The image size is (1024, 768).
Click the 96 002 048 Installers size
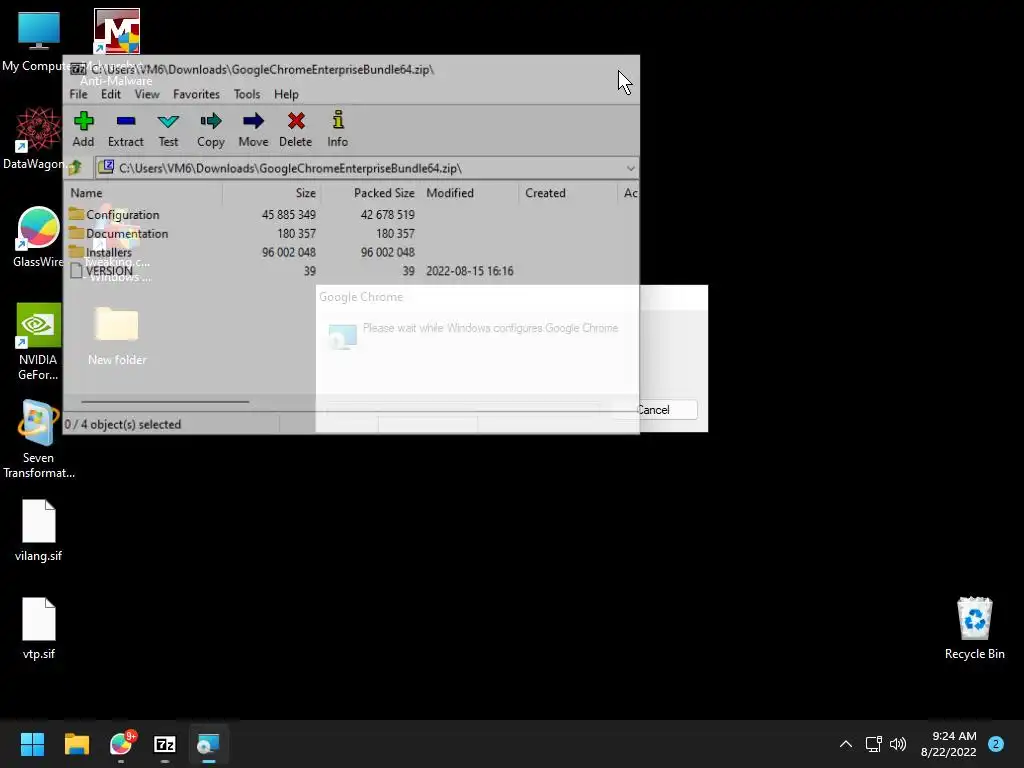point(289,253)
